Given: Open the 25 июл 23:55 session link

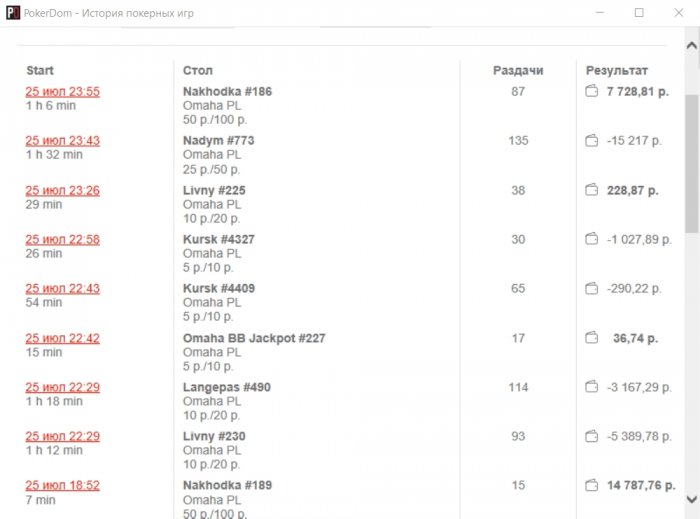Looking at the screenshot, I should [x=62, y=91].
